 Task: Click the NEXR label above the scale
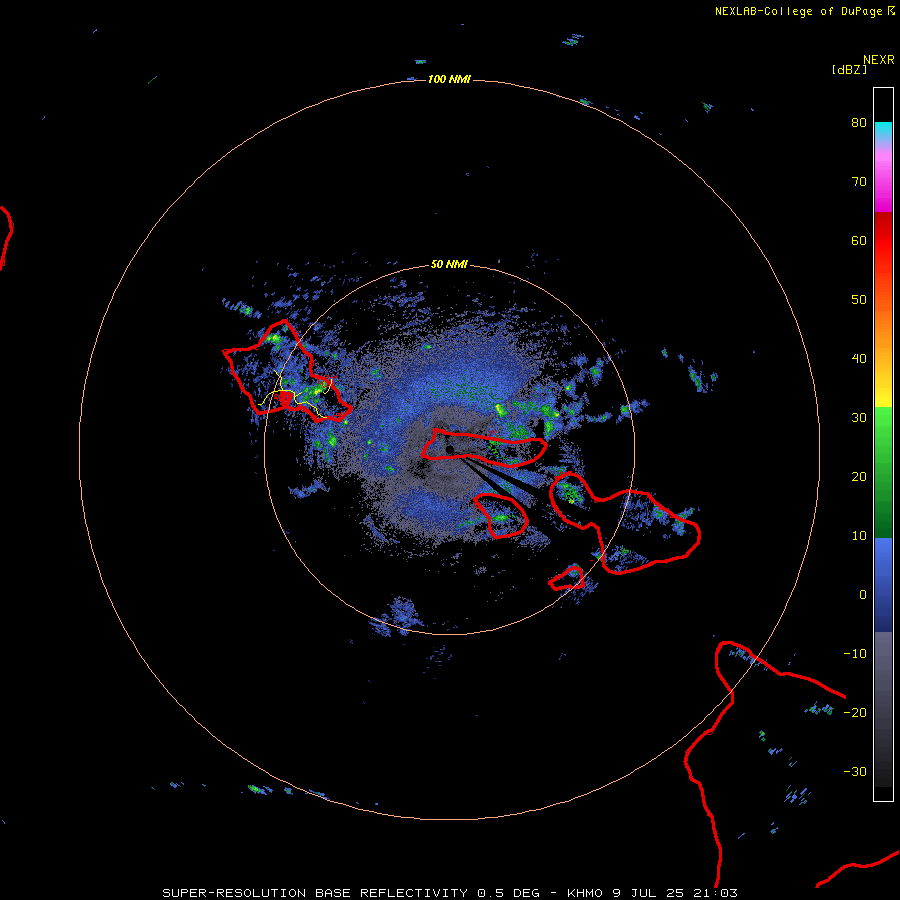coord(878,60)
